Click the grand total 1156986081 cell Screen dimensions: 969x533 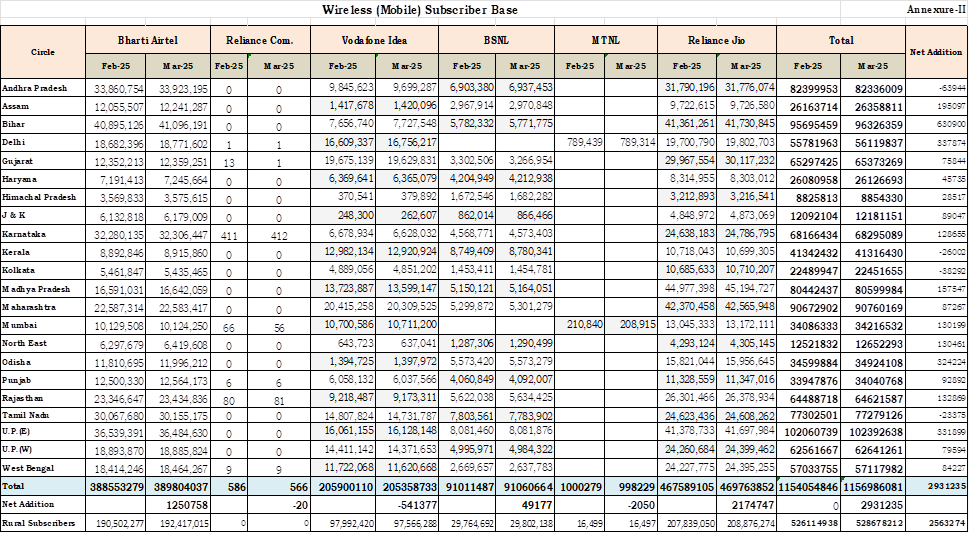point(872,487)
